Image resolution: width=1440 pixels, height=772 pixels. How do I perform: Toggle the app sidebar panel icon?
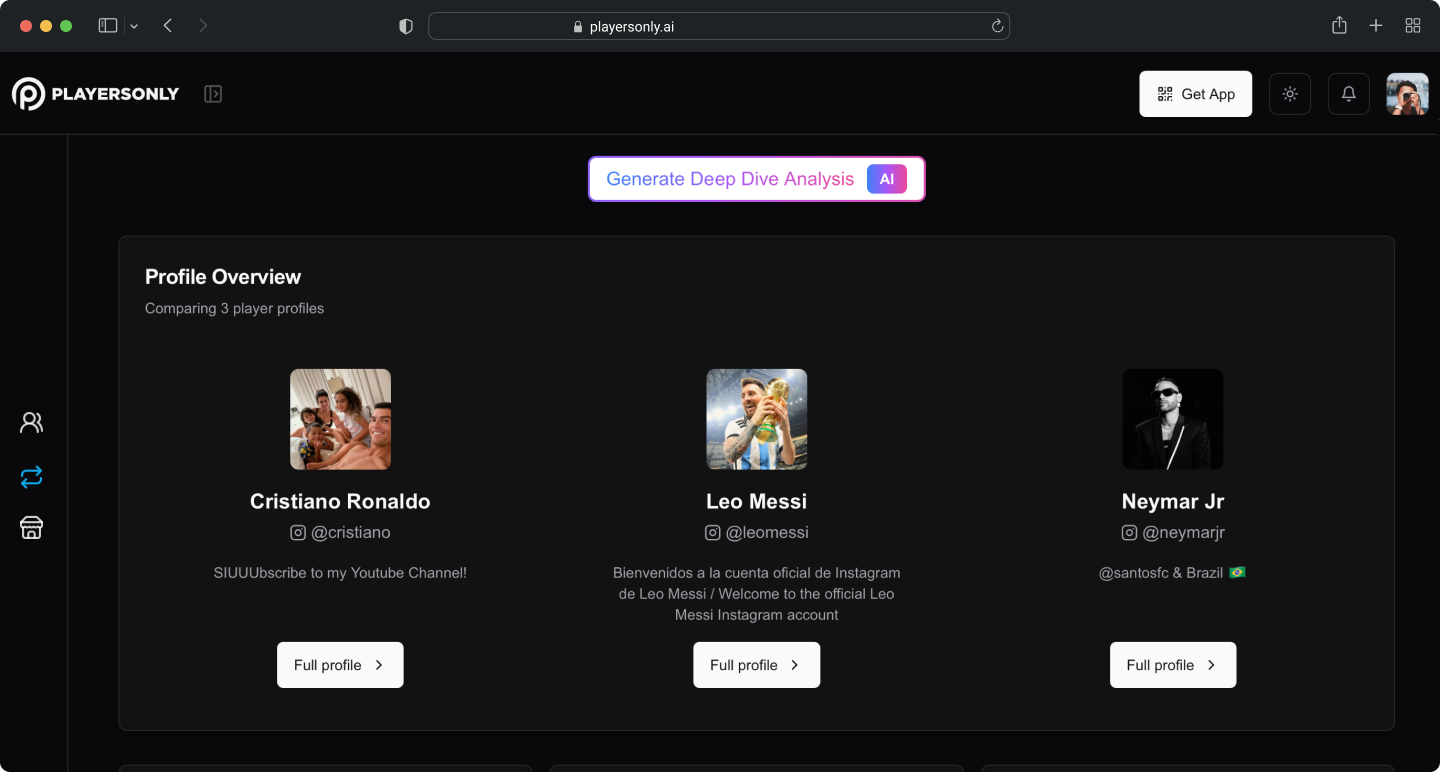[x=213, y=94]
